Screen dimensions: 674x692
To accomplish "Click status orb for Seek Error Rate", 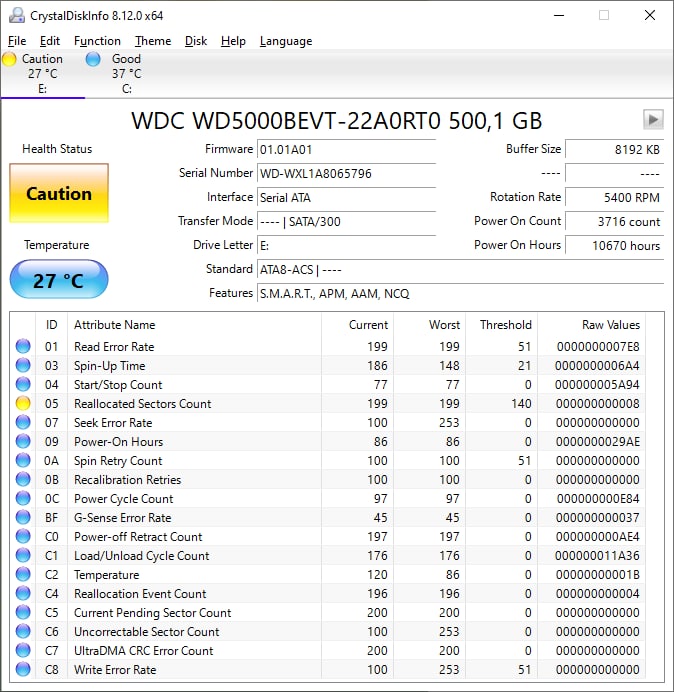I will [x=23, y=422].
